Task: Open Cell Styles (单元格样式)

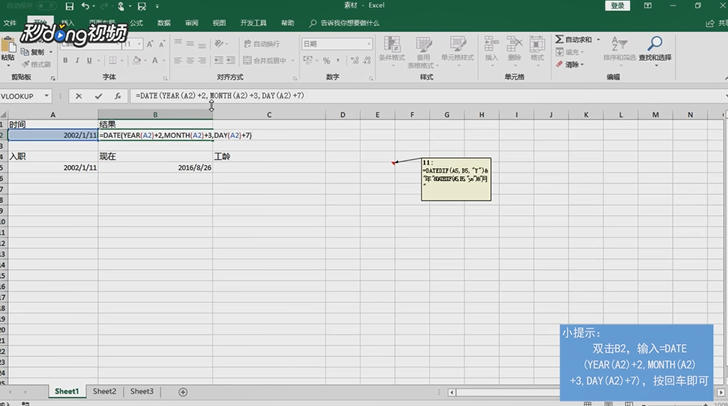Action: pyautogui.click(x=457, y=50)
